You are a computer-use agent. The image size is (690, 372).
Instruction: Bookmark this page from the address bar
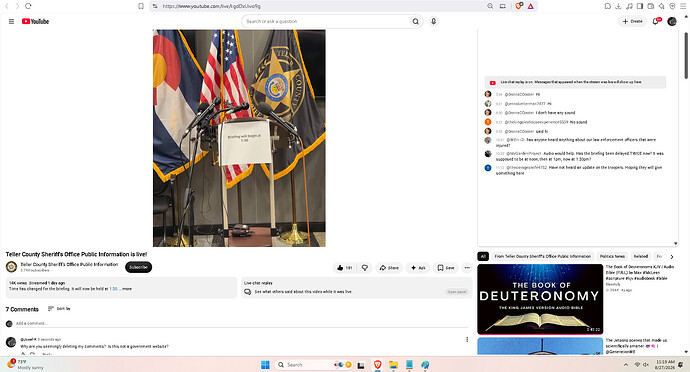(x=141, y=6)
